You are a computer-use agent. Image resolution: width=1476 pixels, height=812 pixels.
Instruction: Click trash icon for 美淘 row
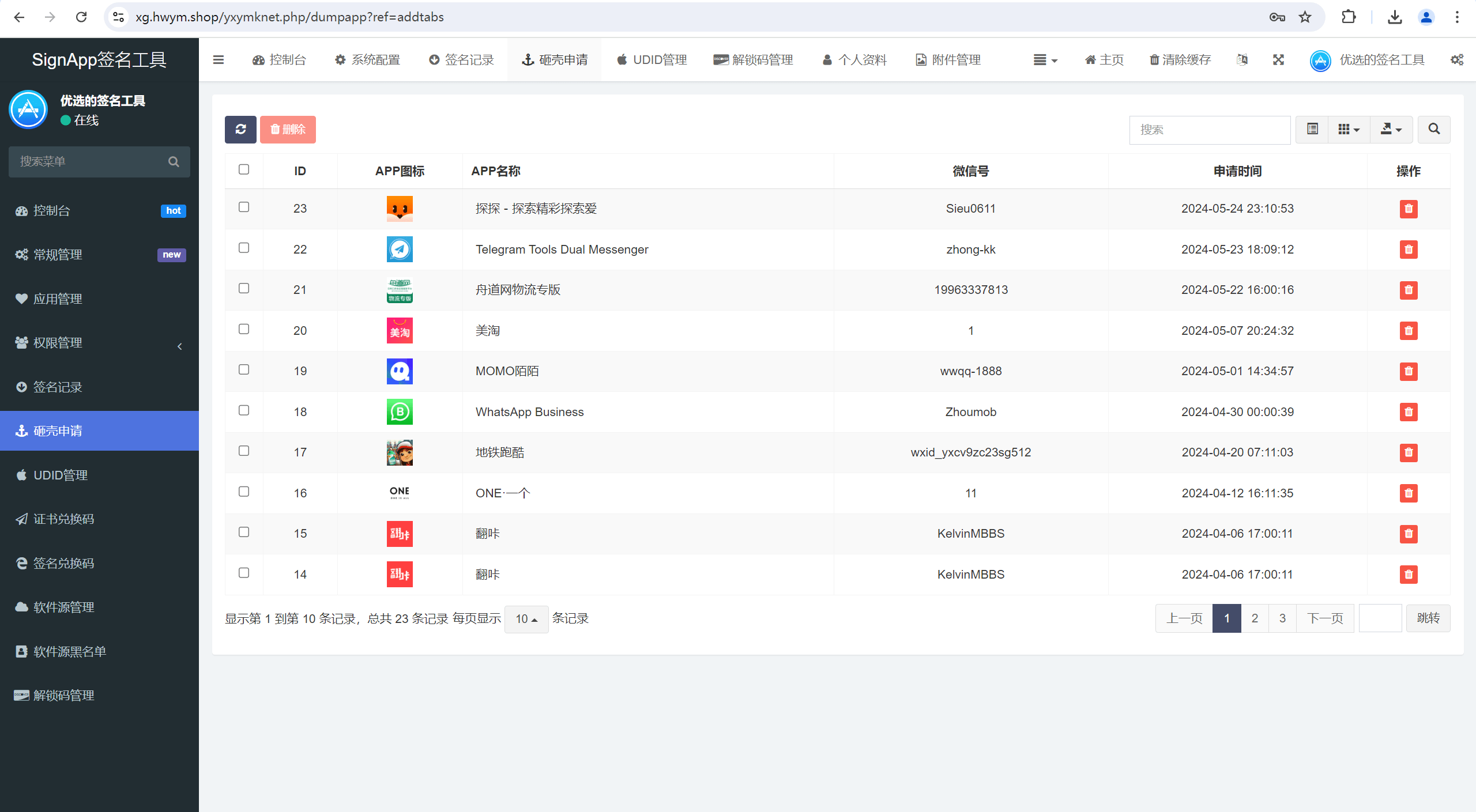1408,331
